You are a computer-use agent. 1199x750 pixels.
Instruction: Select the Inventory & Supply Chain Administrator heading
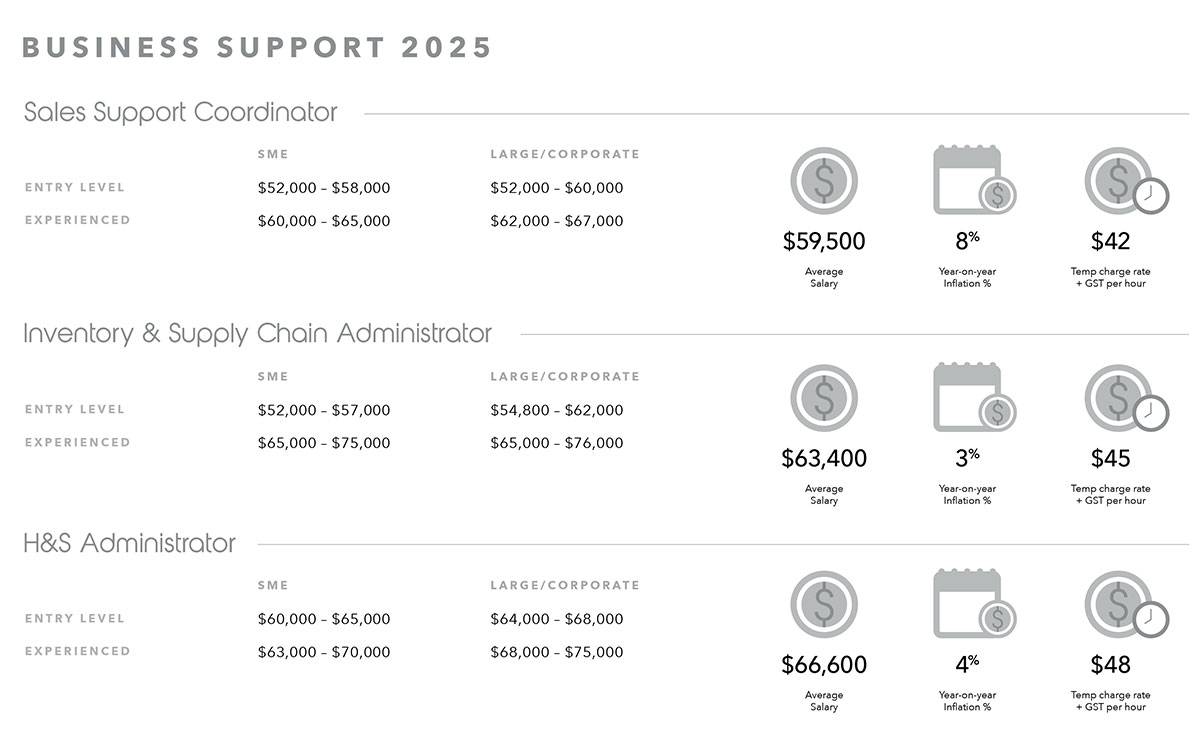click(258, 333)
